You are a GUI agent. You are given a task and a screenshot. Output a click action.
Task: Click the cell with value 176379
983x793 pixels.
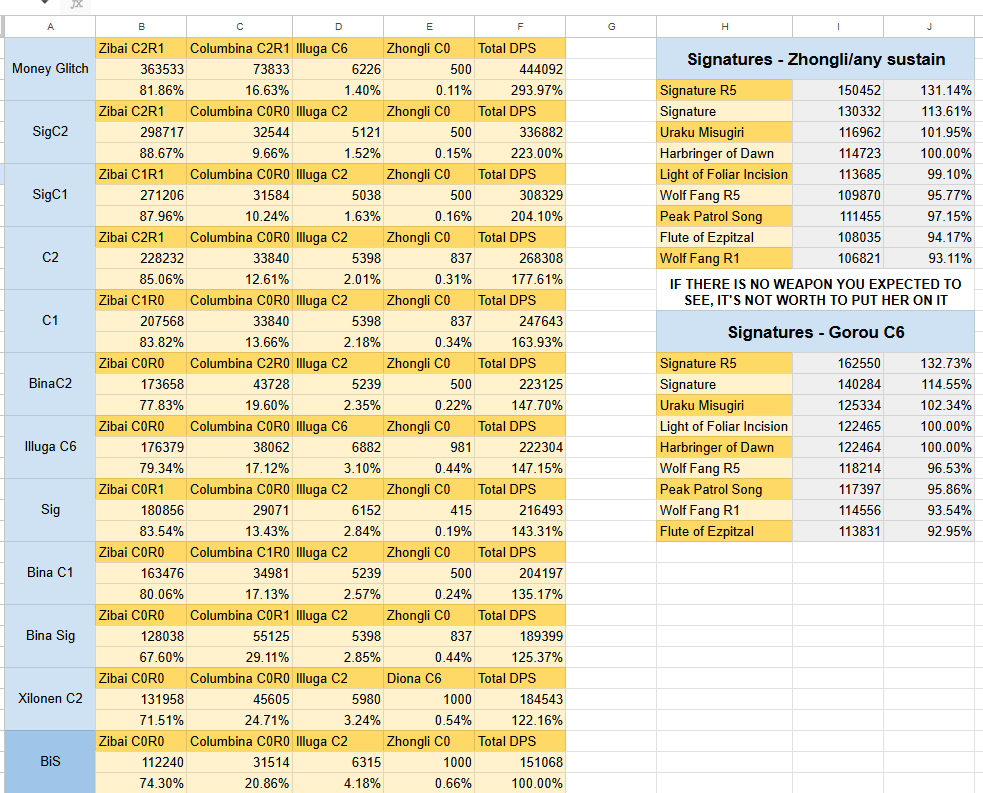(x=141, y=448)
